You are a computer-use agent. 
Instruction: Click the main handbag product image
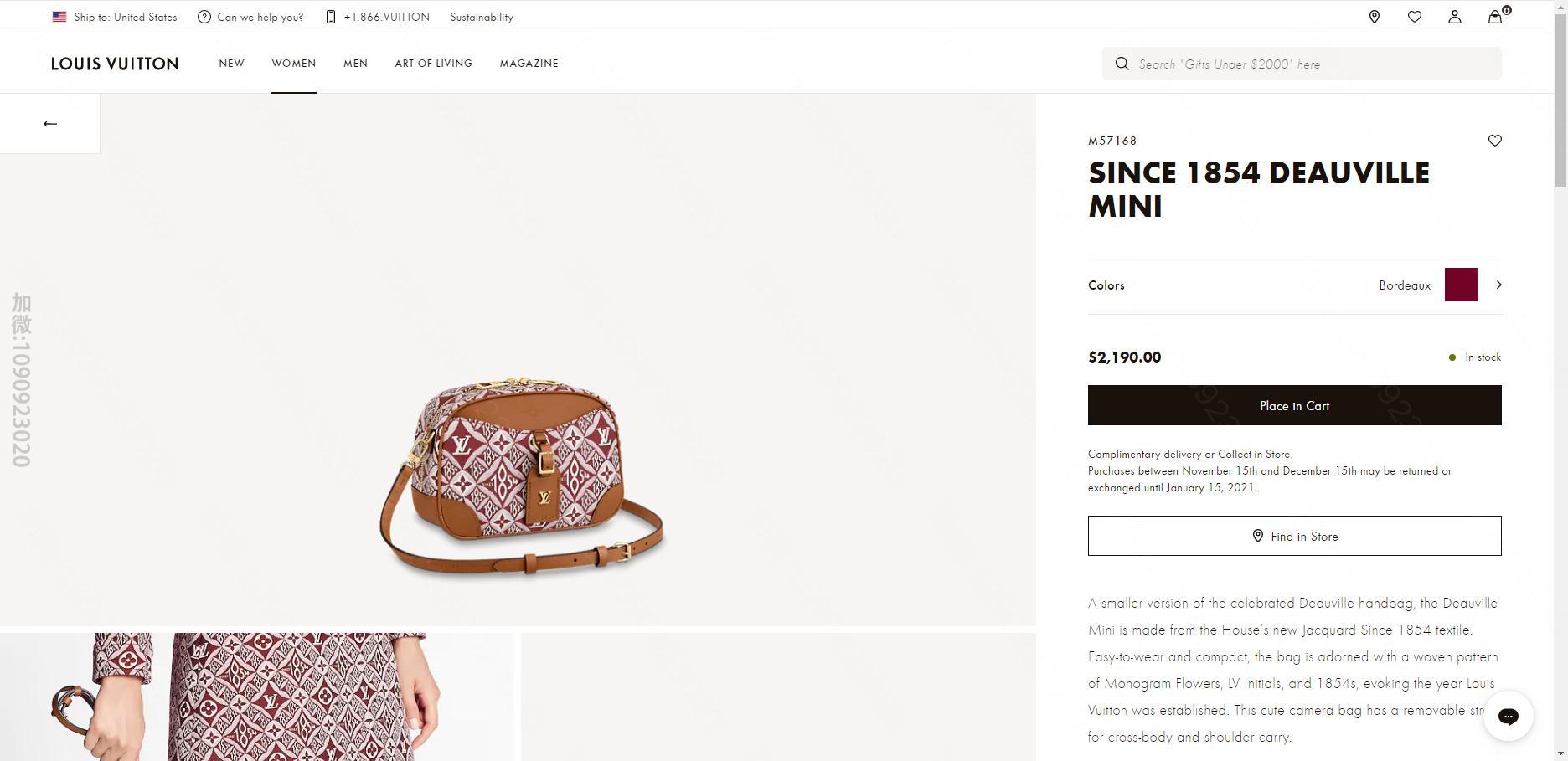tap(521, 477)
